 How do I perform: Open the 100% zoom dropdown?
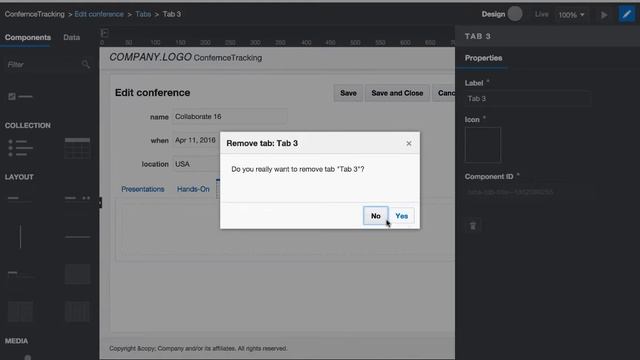tap(571, 15)
